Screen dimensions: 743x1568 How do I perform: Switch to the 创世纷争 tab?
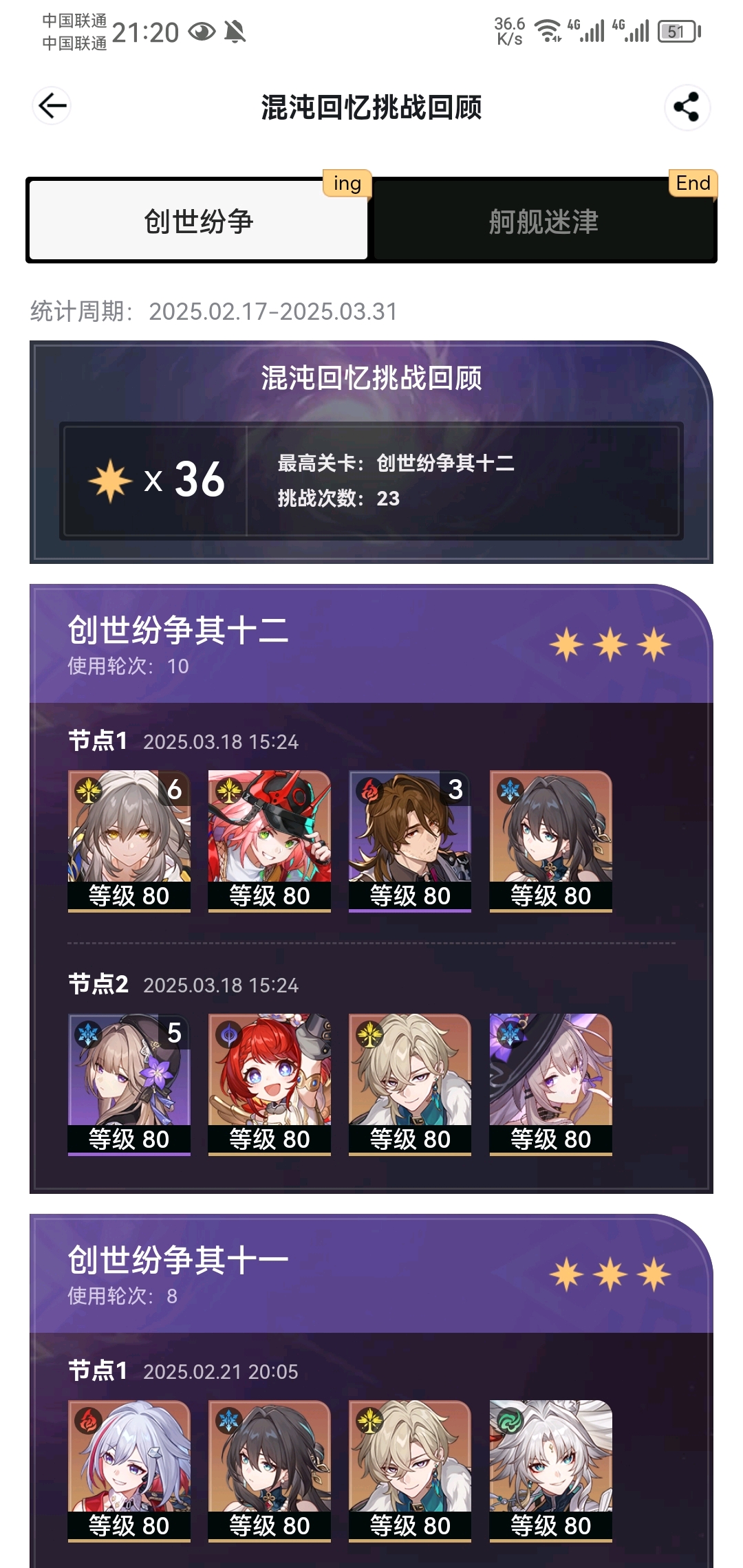coord(198,221)
